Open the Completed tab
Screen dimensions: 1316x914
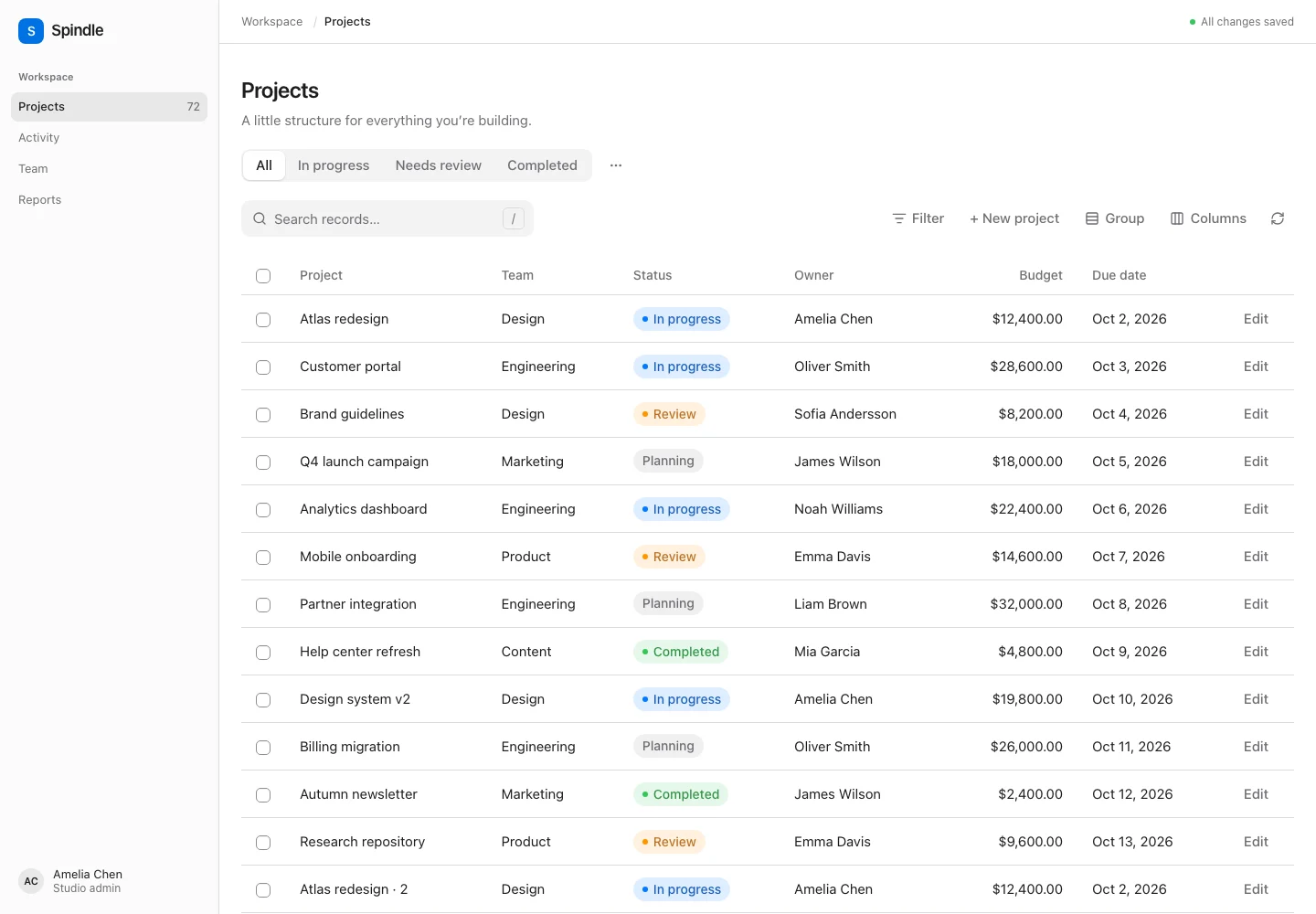[x=542, y=165]
